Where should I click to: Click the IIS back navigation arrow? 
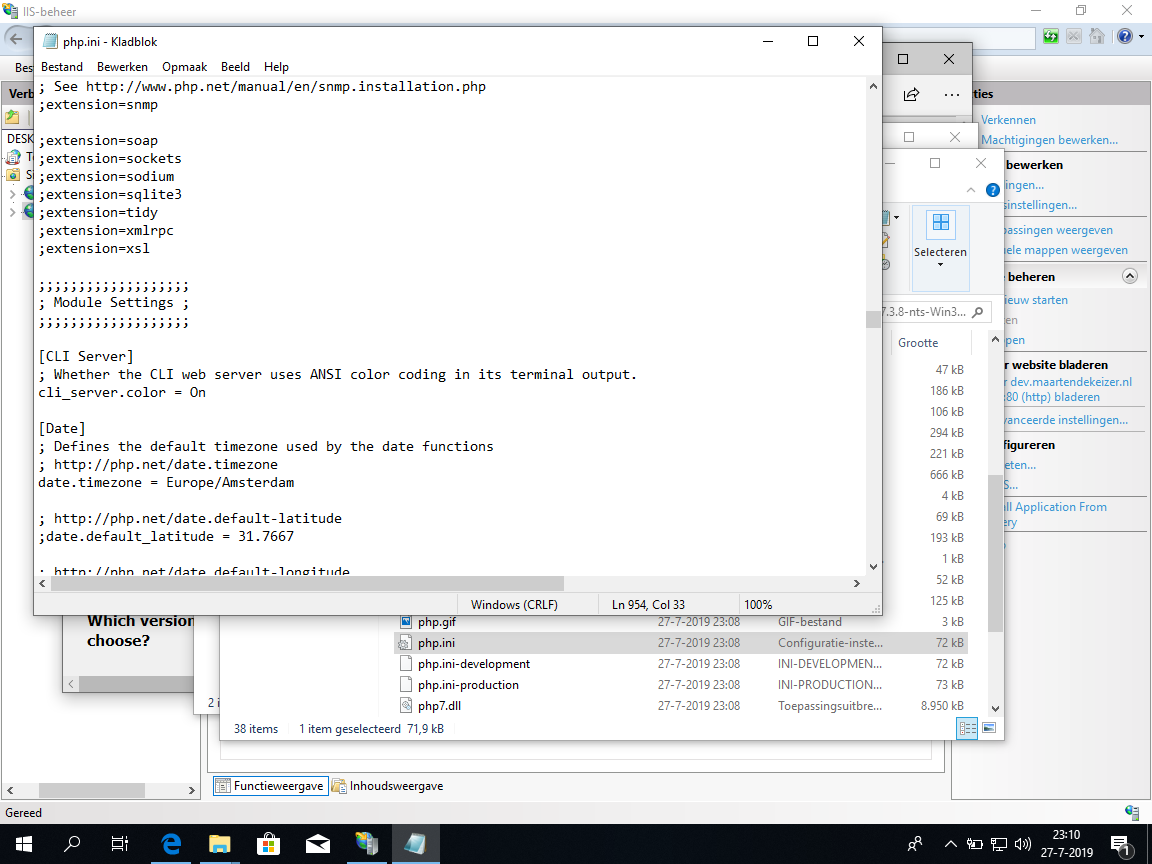click(x=16, y=37)
